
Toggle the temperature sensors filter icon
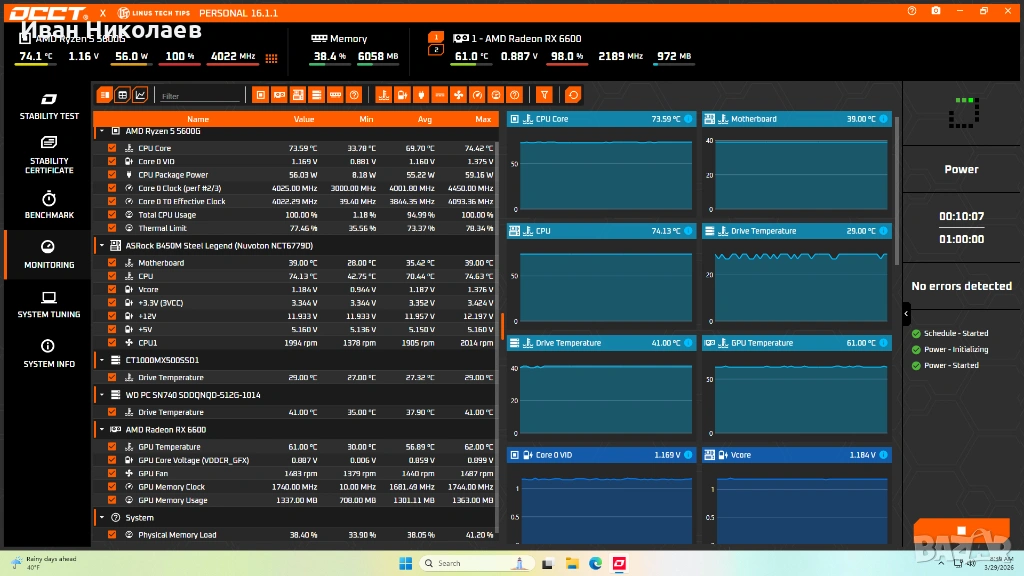point(382,95)
